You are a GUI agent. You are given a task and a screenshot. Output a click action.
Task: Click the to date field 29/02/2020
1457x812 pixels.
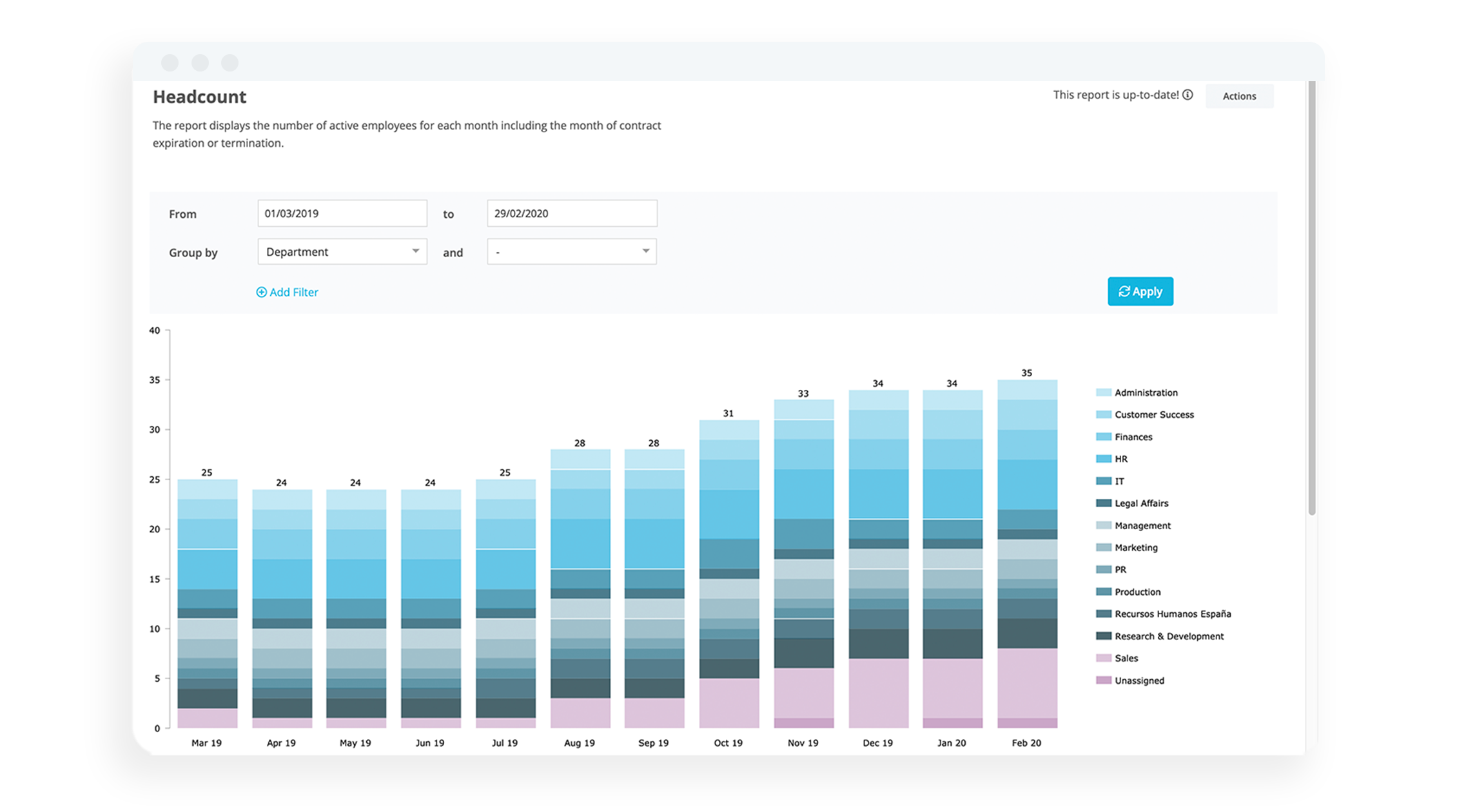(572, 213)
